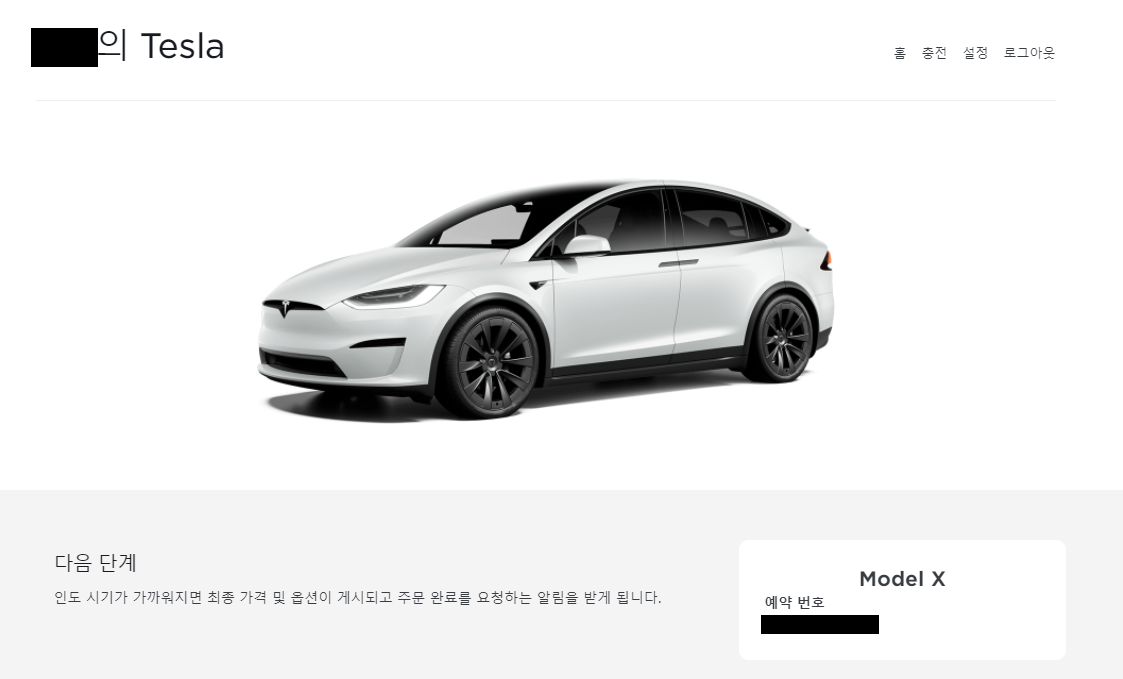
Task: Click the rear wheel of the Model X
Action: [783, 338]
